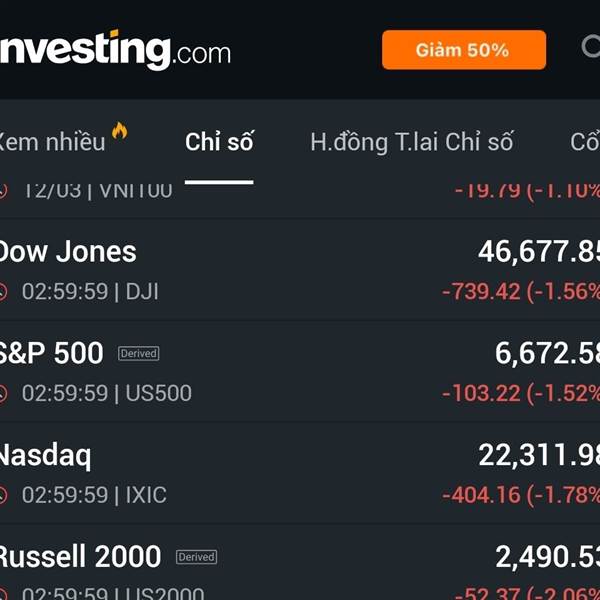
Task: Click the Dow Jones price 46,677.85
Action: pos(538,251)
